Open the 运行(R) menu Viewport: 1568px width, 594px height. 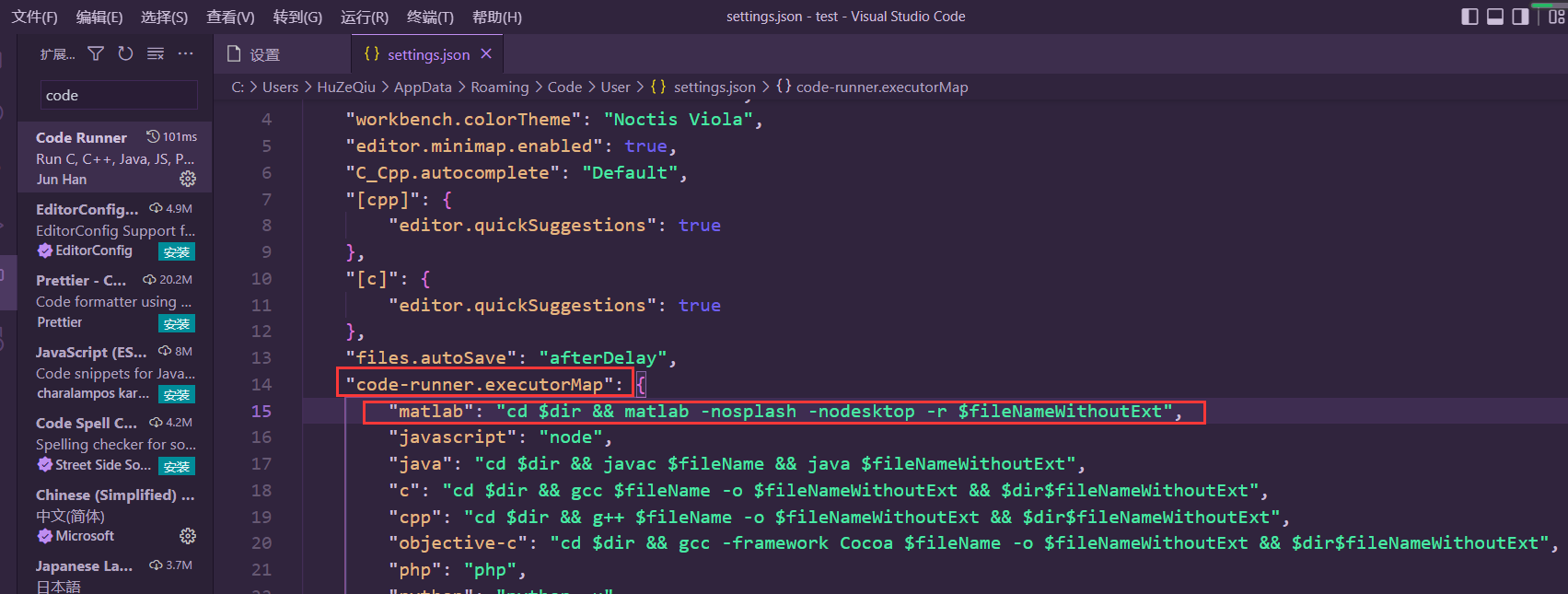point(365,17)
